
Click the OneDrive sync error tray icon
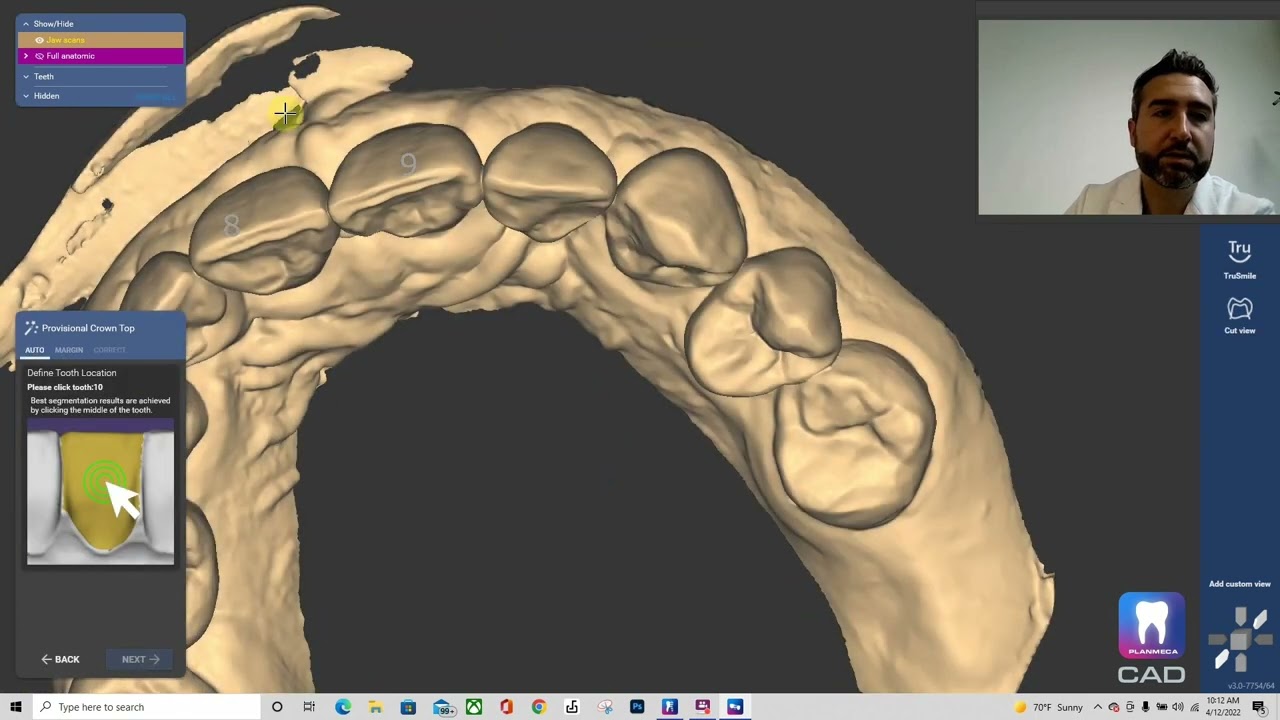(1113, 707)
